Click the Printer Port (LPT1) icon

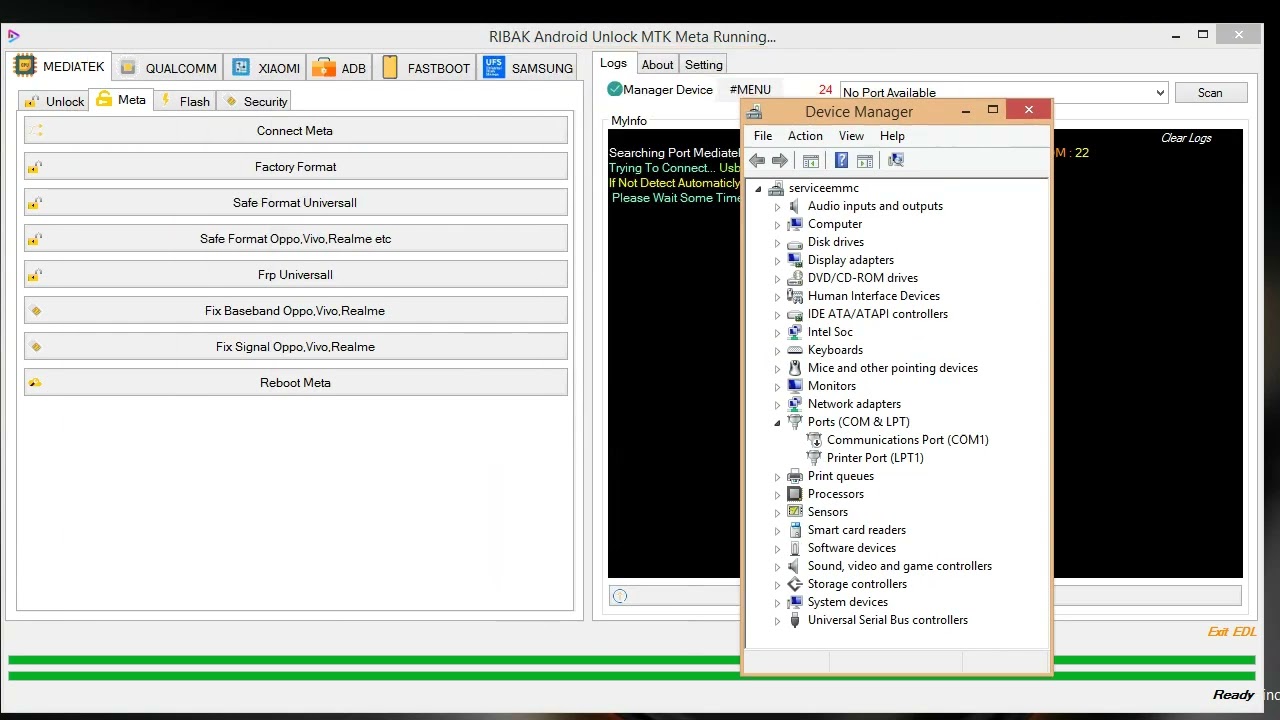[814, 458]
